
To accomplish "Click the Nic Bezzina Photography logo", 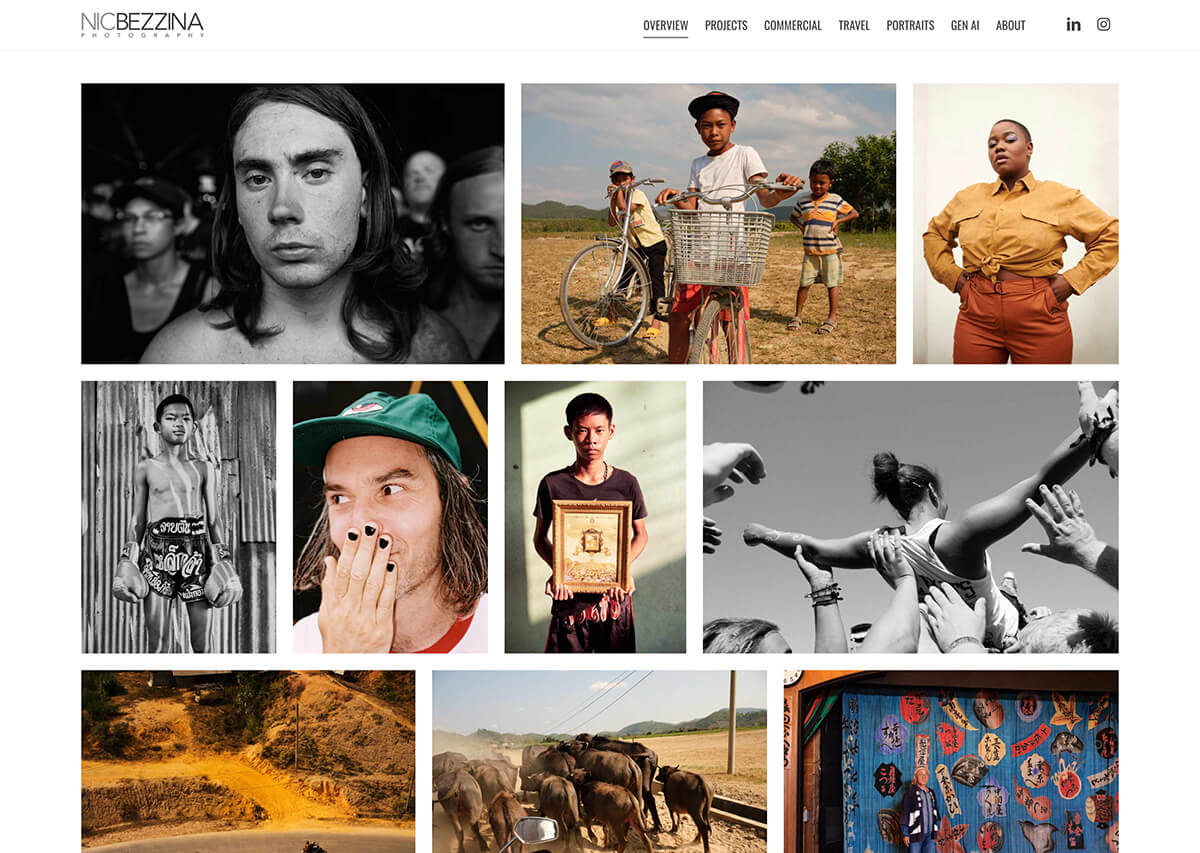I will [x=142, y=25].
